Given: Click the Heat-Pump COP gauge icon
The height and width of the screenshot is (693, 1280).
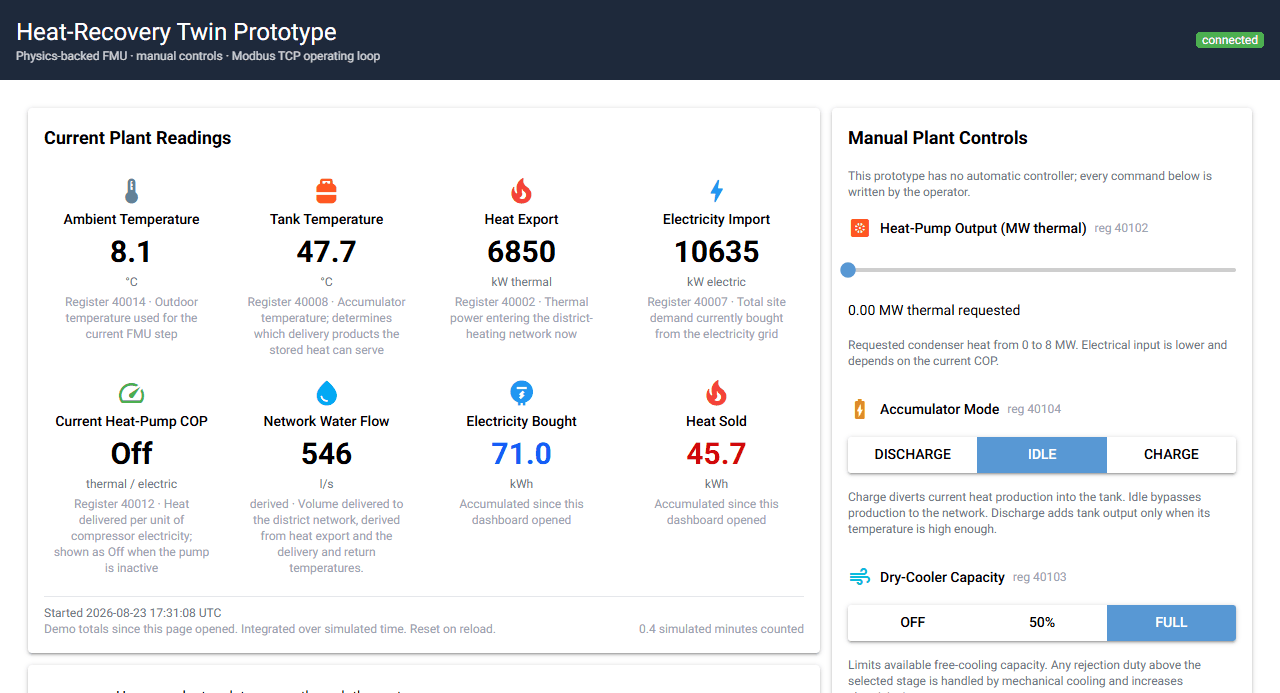Looking at the screenshot, I should pyautogui.click(x=131, y=393).
